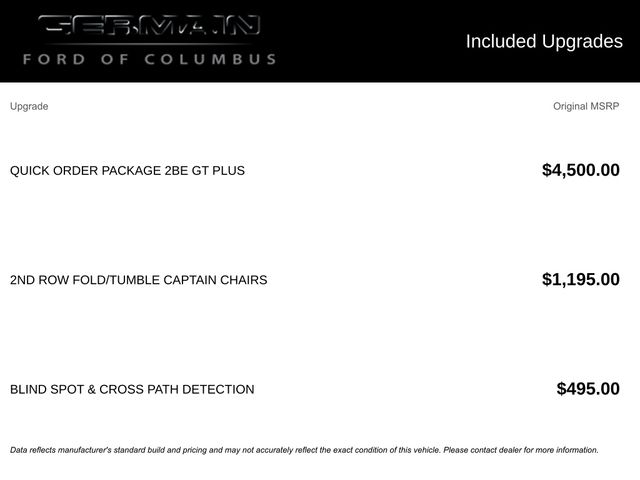The height and width of the screenshot is (480, 640).
Task: Click the $495.00 price
Action: click(588, 389)
